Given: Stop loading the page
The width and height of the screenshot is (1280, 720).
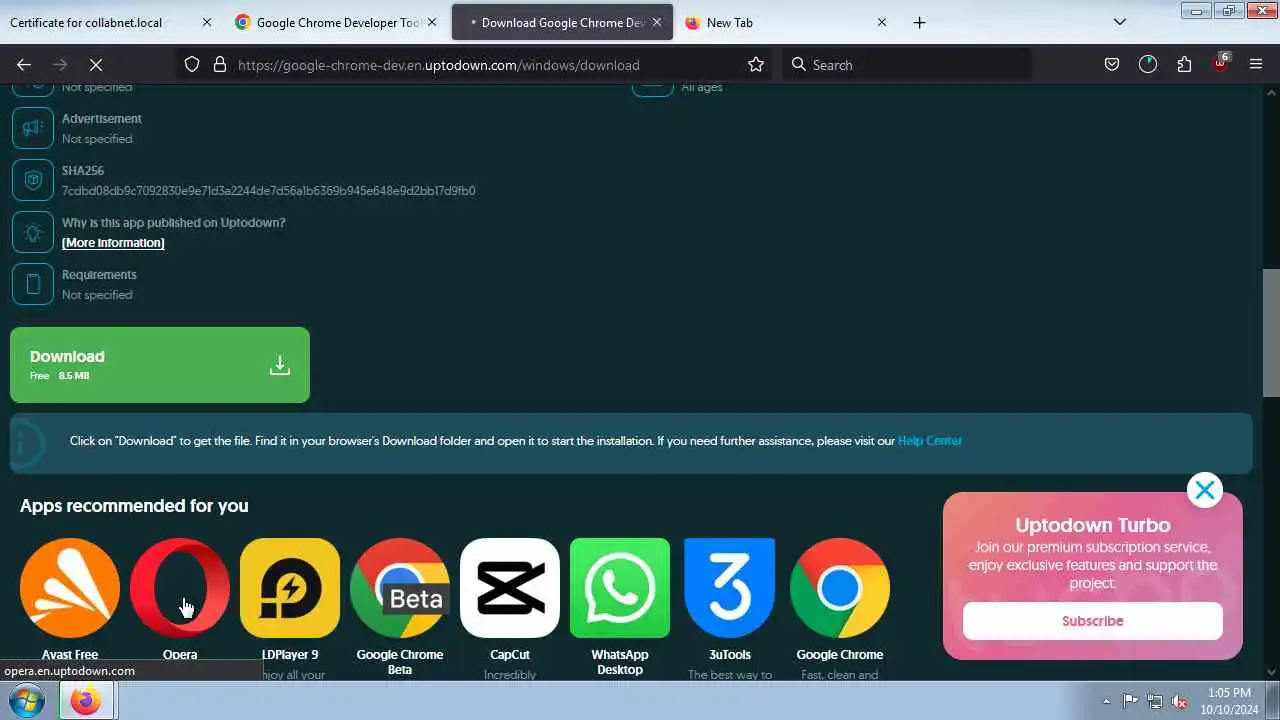Looking at the screenshot, I should click(x=96, y=64).
